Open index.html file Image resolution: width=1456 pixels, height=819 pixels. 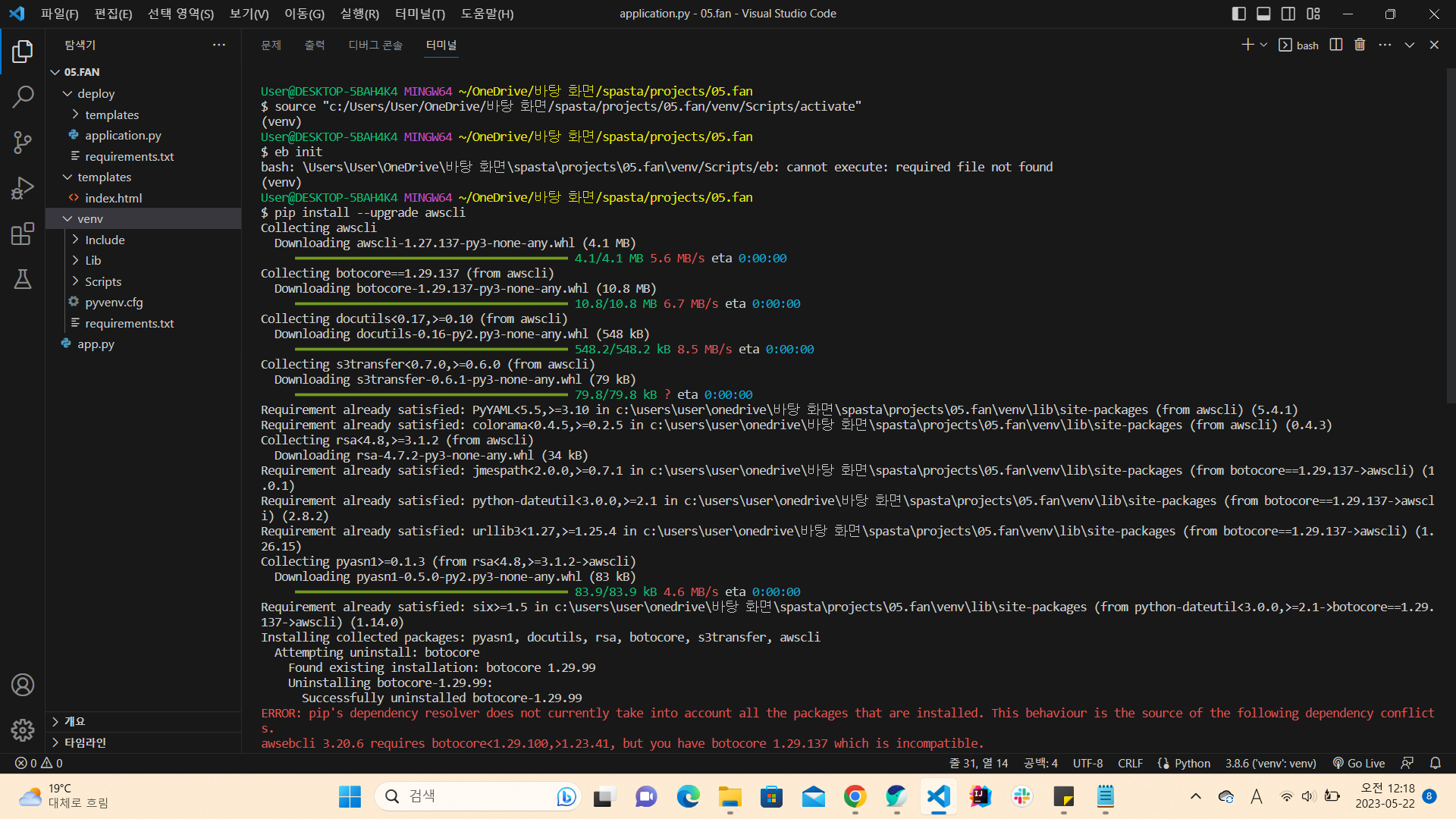coord(144,198)
